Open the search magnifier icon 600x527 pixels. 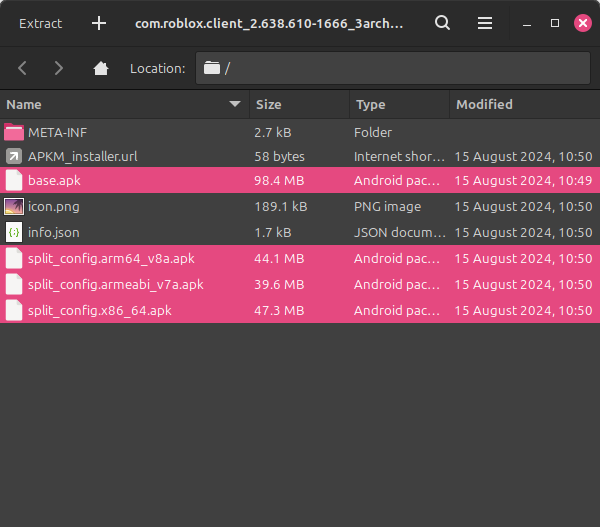pyautogui.click(x=442, y=23)
